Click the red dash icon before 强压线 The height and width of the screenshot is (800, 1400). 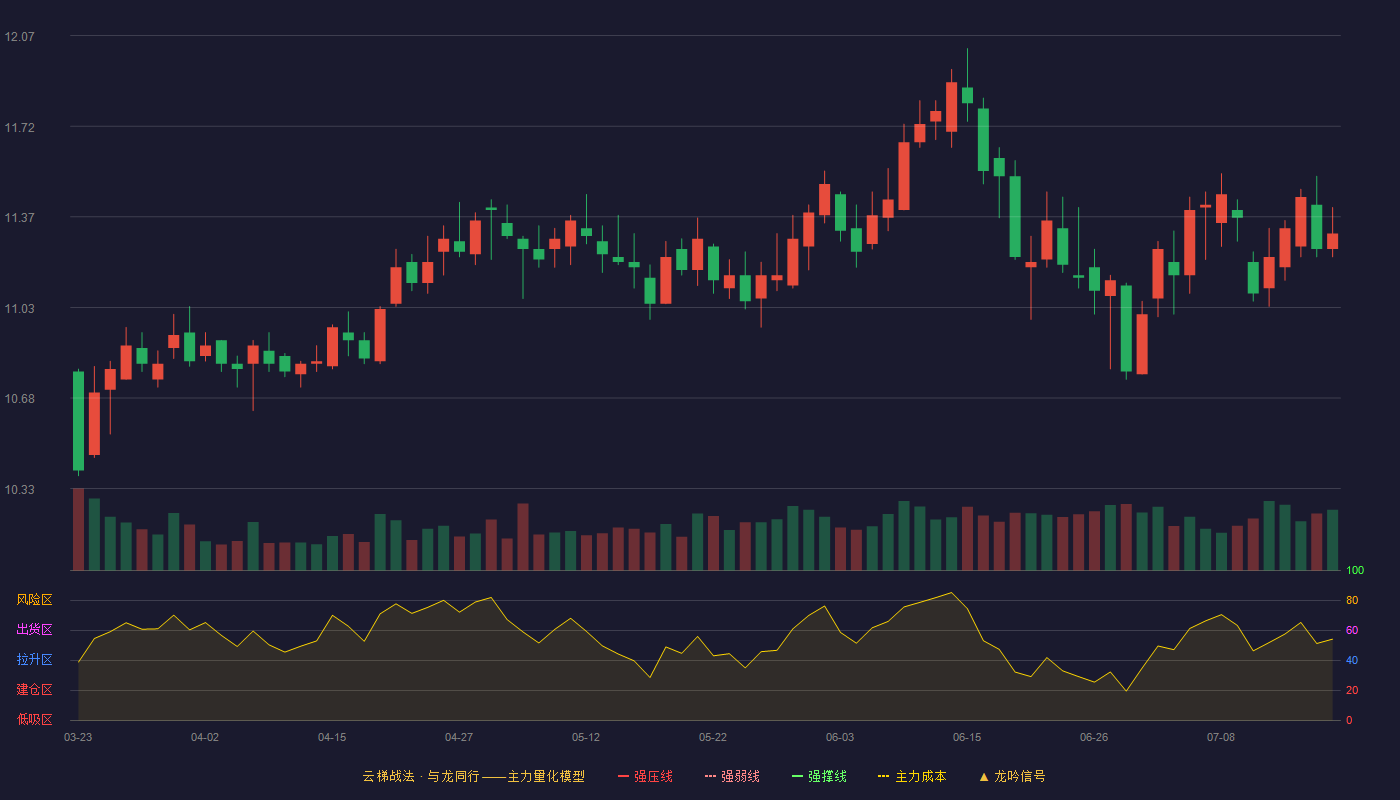click(x=624, y=776)
